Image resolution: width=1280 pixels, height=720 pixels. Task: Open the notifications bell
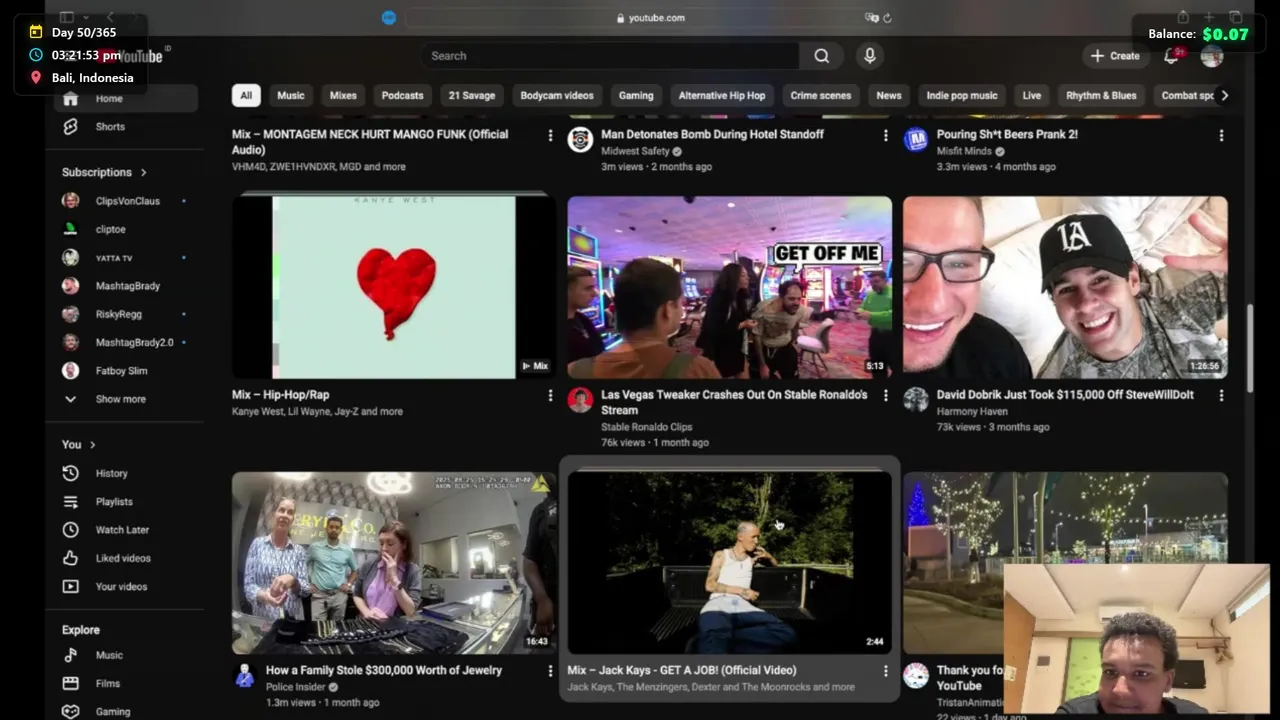point(1171,56)
